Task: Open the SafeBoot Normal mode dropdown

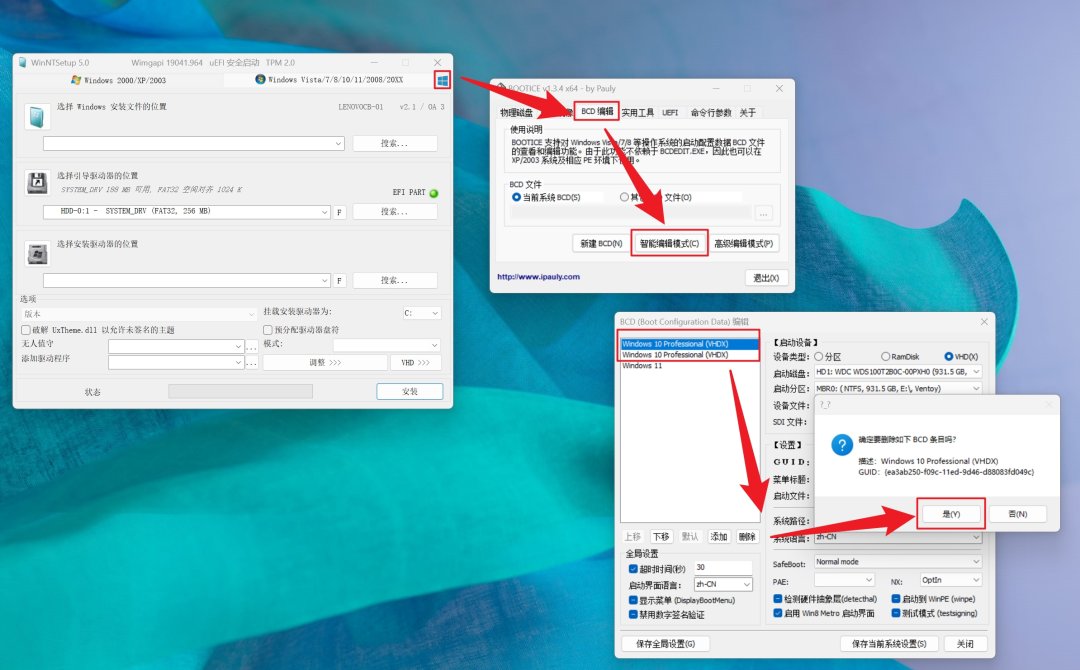Action: point(897,562)
